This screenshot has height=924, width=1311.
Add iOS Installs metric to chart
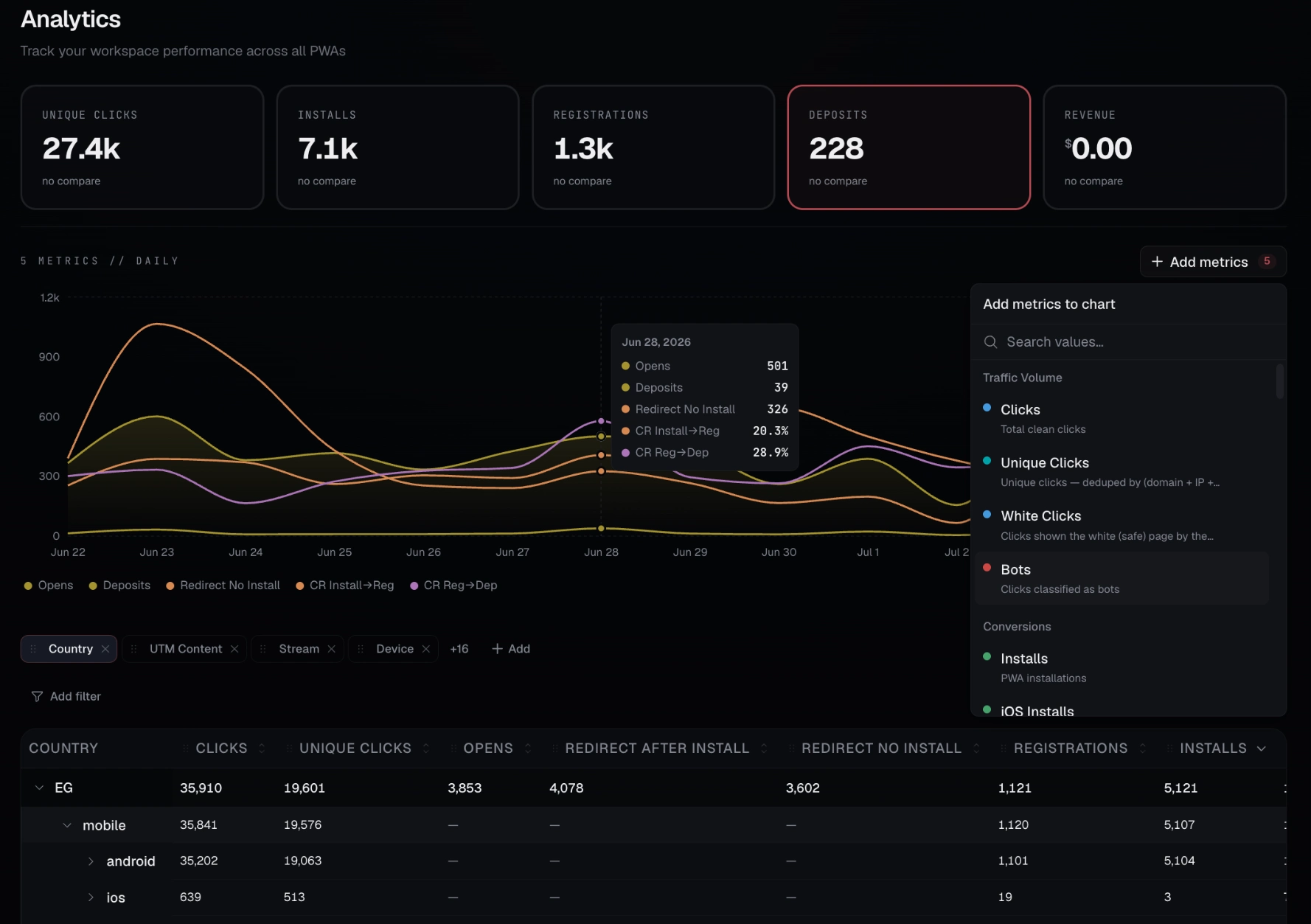click(1122, 708)
